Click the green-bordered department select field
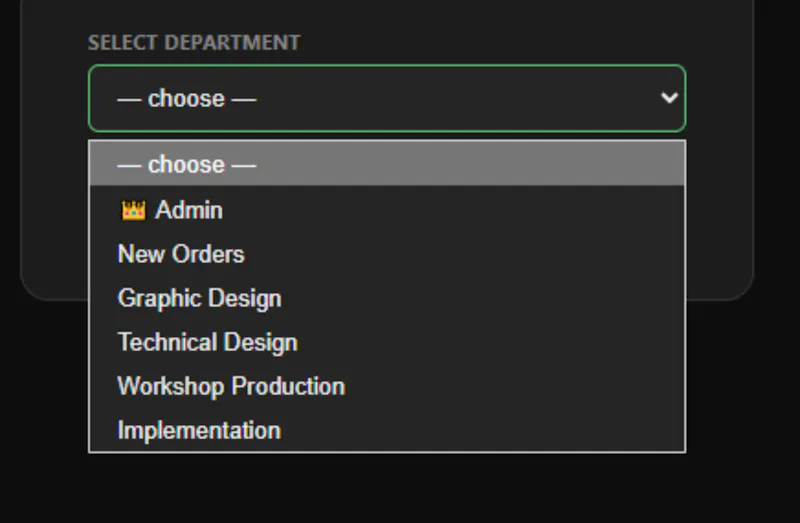The height and width of the screenshot is (523, 800). click(x=387, y=98)
